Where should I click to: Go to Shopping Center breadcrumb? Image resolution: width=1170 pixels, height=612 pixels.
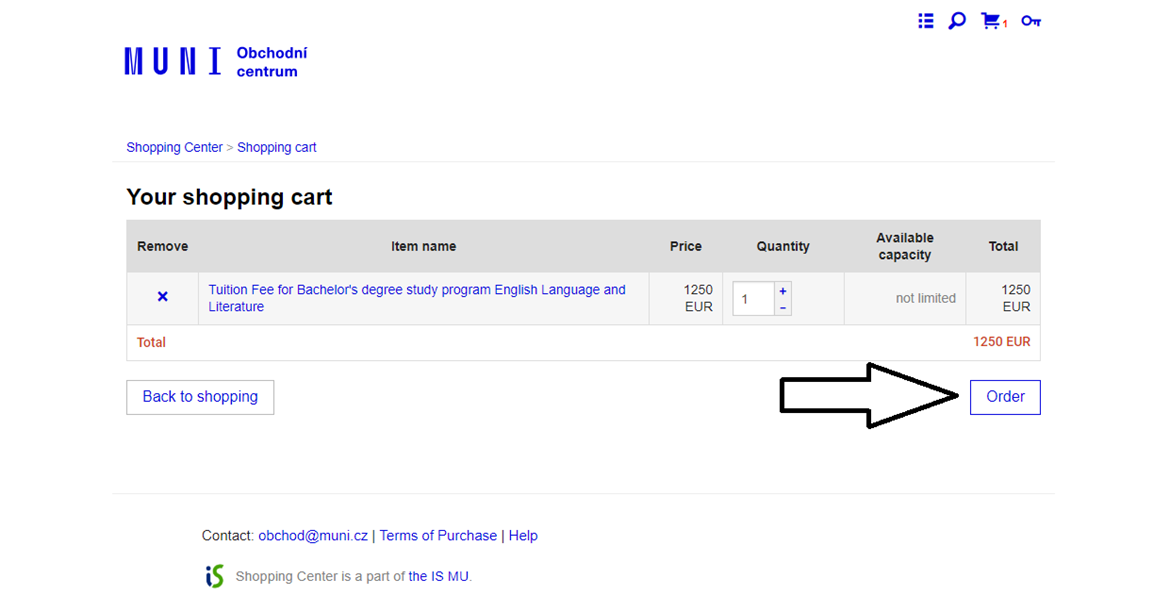174,147
